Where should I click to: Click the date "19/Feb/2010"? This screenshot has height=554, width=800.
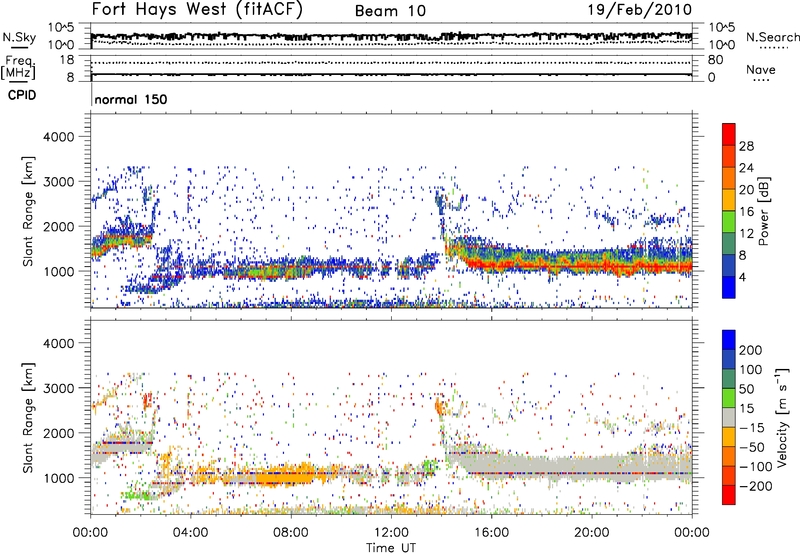point(640,9)
